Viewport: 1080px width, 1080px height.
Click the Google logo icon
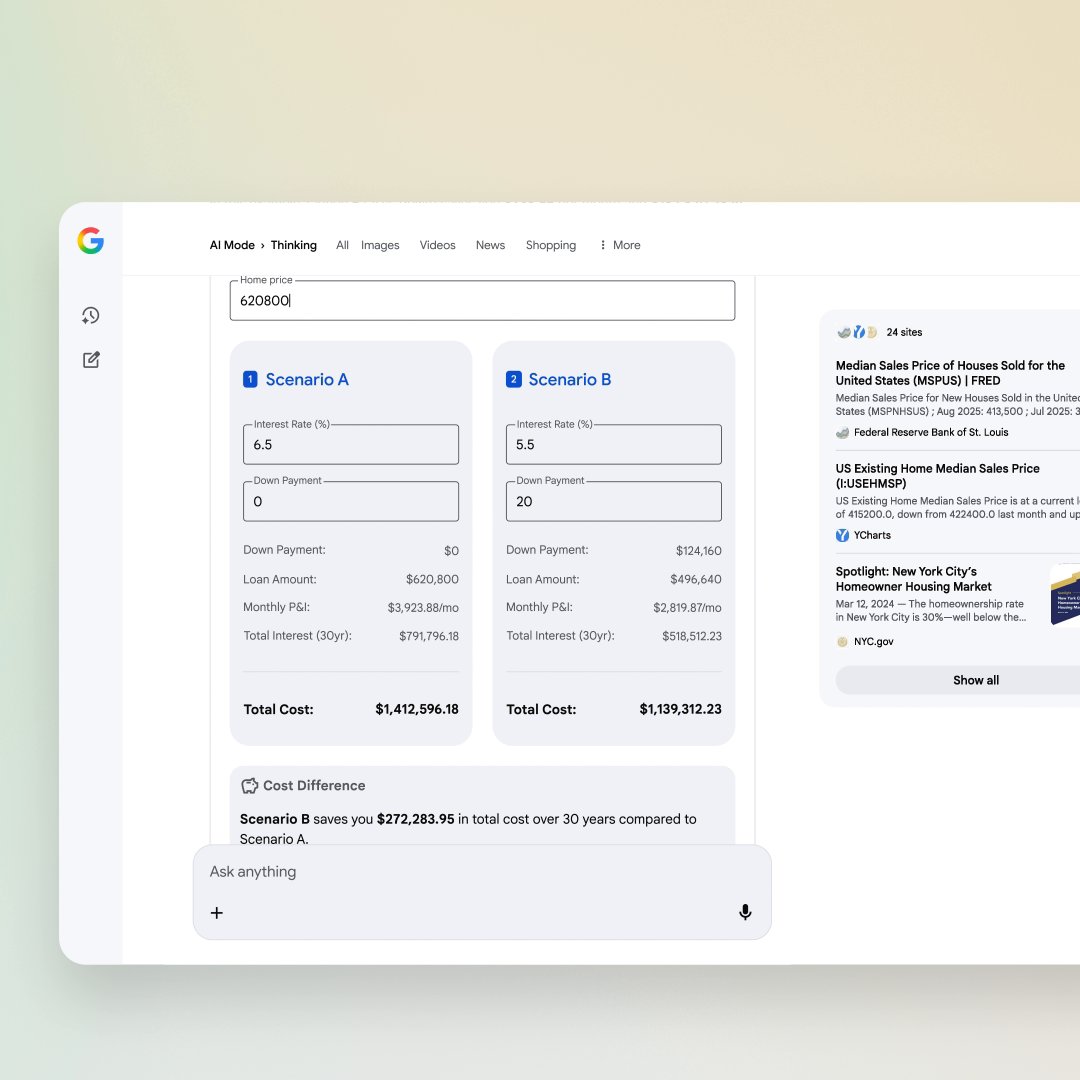(x=90, y=240)
